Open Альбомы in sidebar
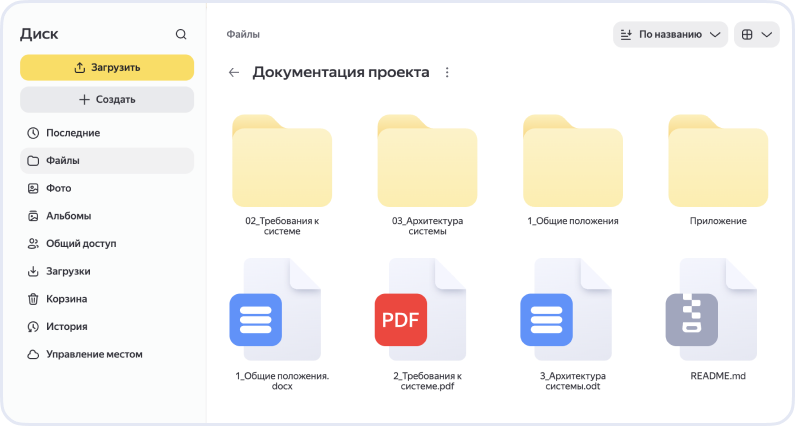This screenshot has height=426, width=795. tap(107, 216)
